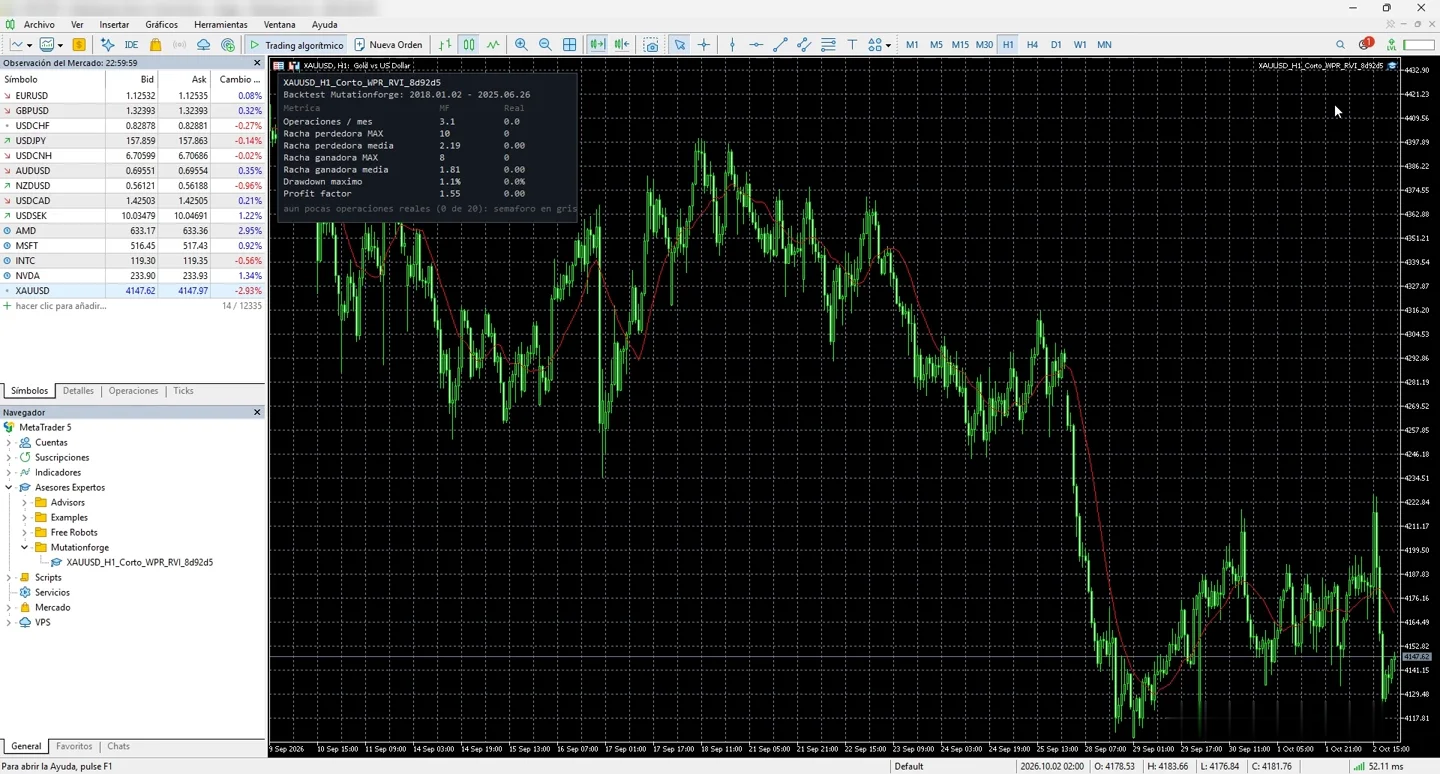Select the equidistant channel tool
Screen dimensions: 1440x774
coord(804,45)
